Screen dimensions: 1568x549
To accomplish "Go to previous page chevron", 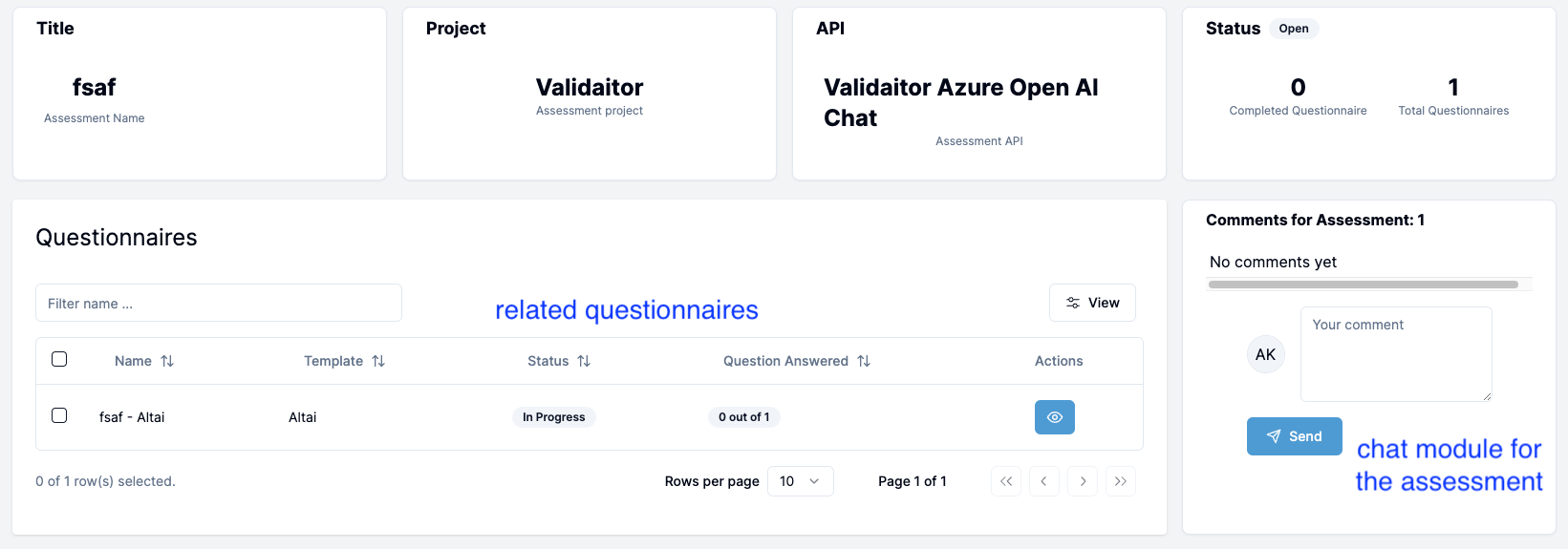I will point(1044,481).
